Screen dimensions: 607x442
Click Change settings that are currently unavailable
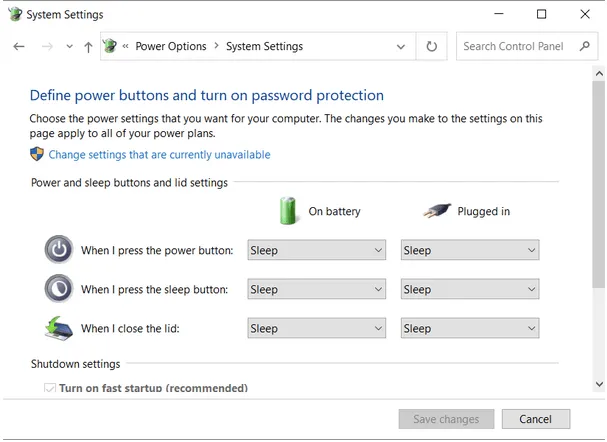[159, 155]
